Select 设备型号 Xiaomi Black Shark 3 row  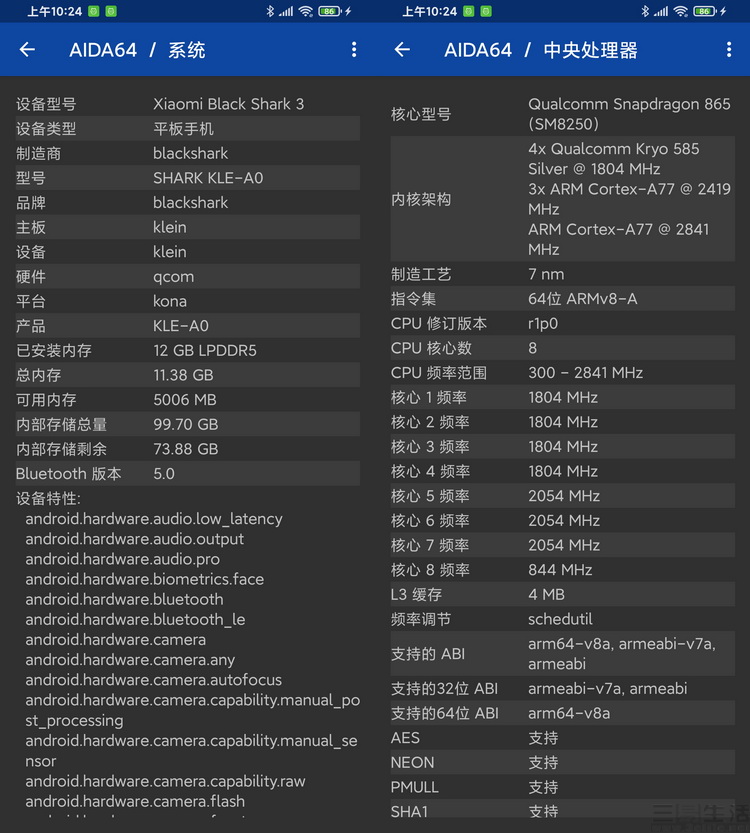[x=188, y=104]
